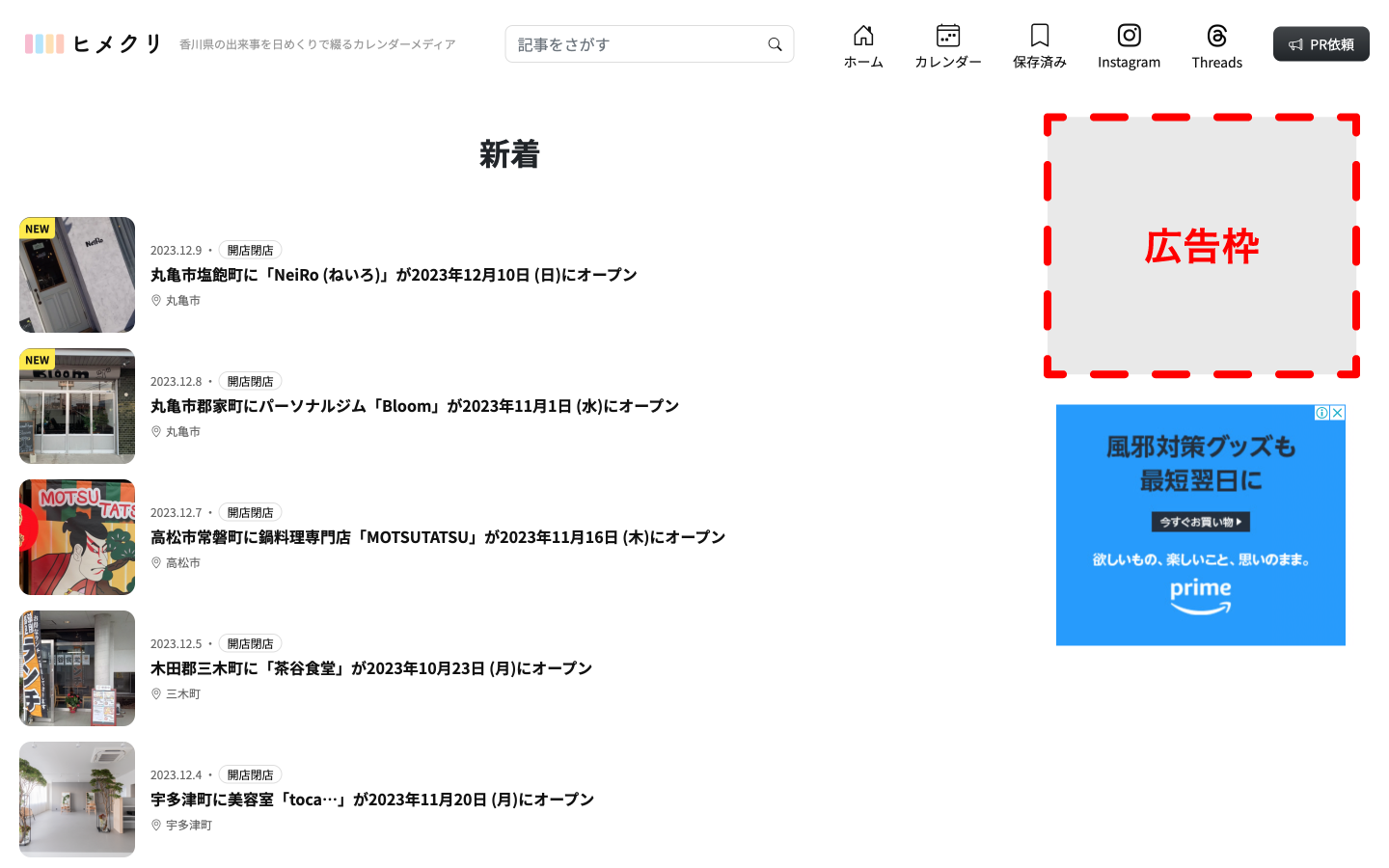The height and width of the screenshot is (868, 1389).
Task: Click the search magnifier icon
Action: click(775, 44)
